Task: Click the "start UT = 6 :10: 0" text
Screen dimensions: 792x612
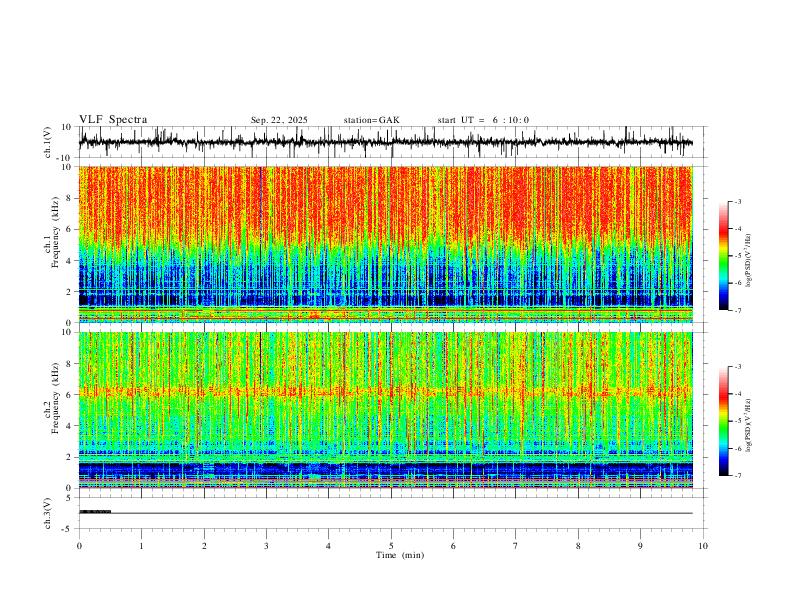Action: click(x=483, y=120)
